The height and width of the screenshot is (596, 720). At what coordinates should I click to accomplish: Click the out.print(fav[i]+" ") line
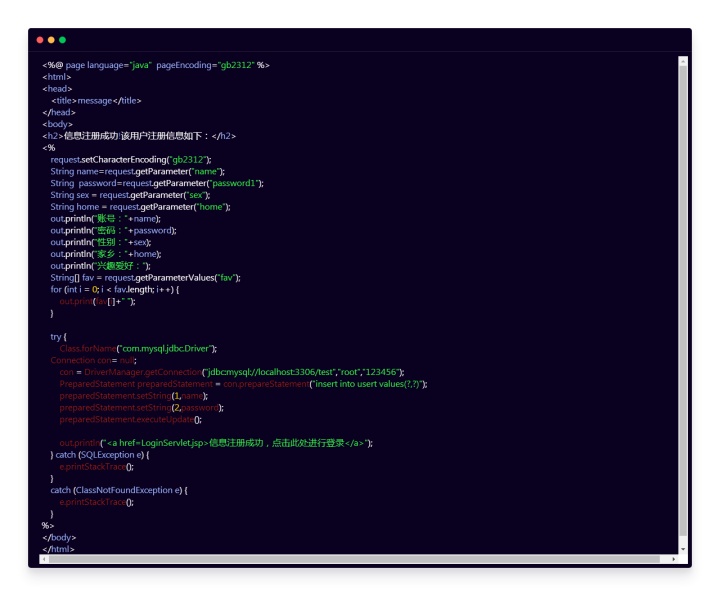pos(97,302)
